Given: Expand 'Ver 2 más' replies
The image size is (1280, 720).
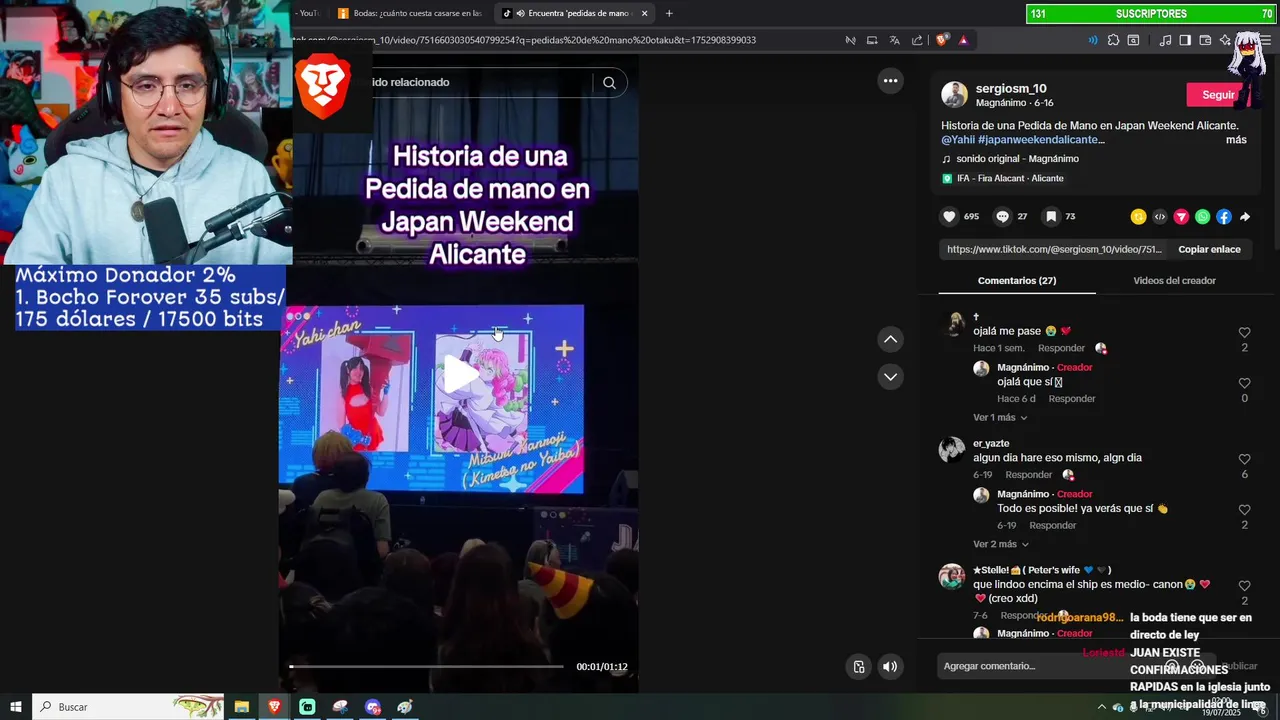Looking at the screenshot, I should coord(1001,544).
